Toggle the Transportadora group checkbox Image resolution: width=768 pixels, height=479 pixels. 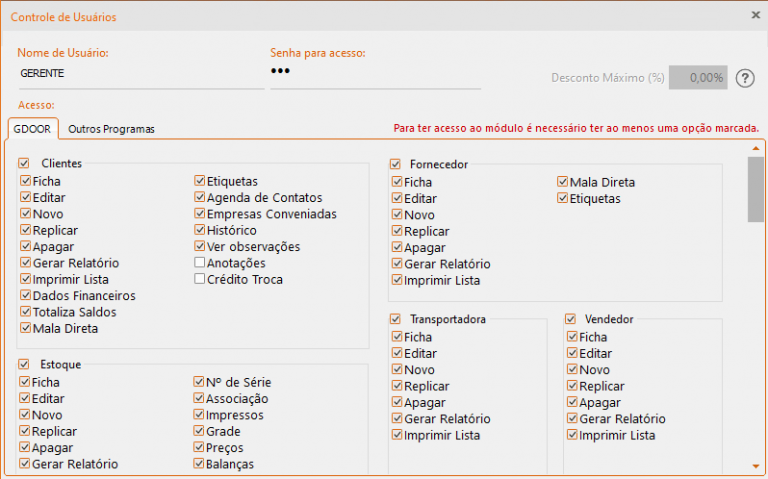[x=395, y=319]
